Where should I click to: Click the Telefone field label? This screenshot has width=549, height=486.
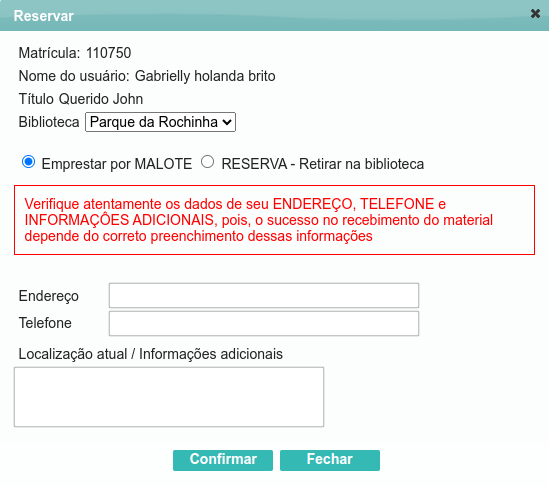click(x=45, y=323)
